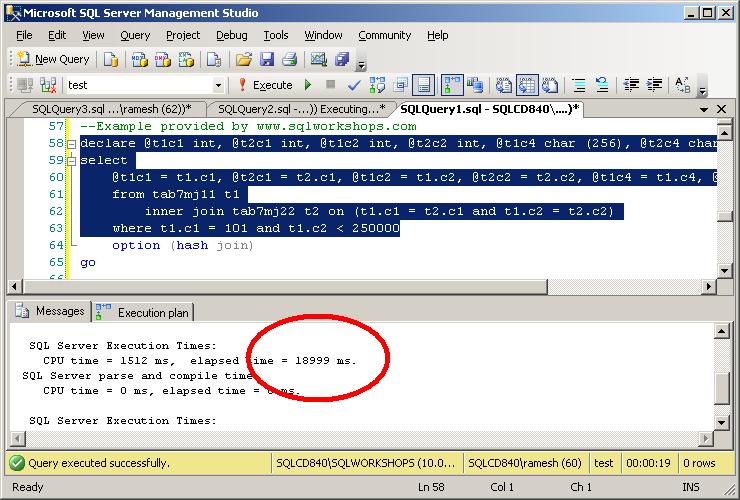Click the Connect icon in SQL Editor toolbar
This screenshot has width=740, height=500.
(25, 85)
